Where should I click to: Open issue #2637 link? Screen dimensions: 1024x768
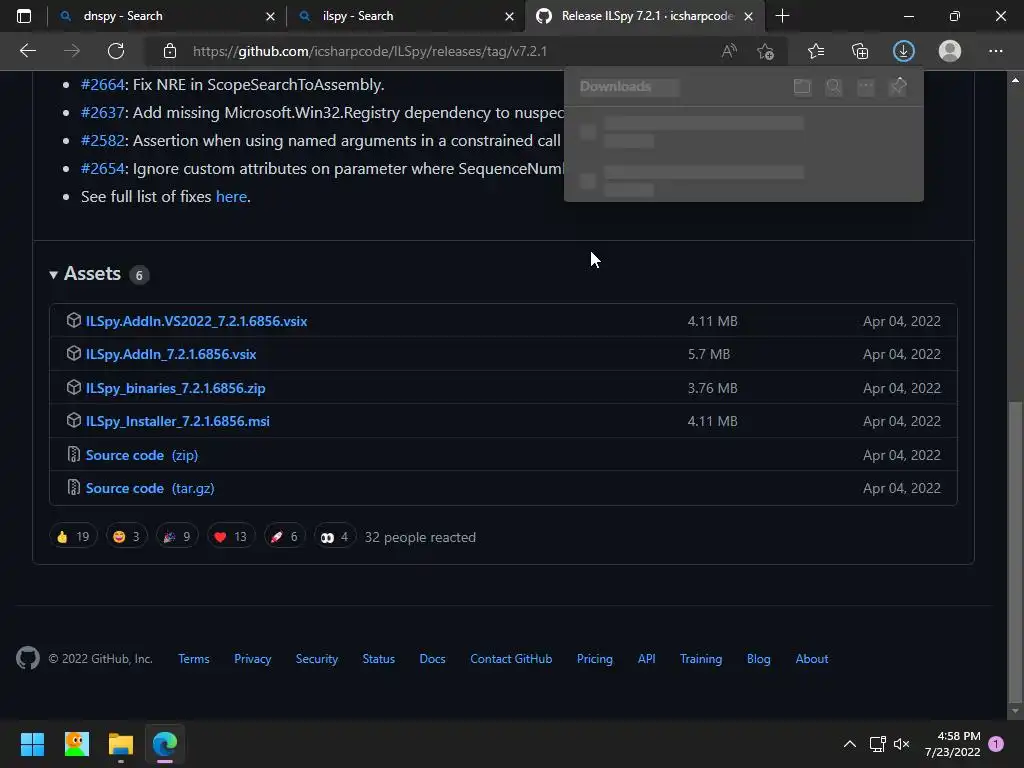click(103, 112)
